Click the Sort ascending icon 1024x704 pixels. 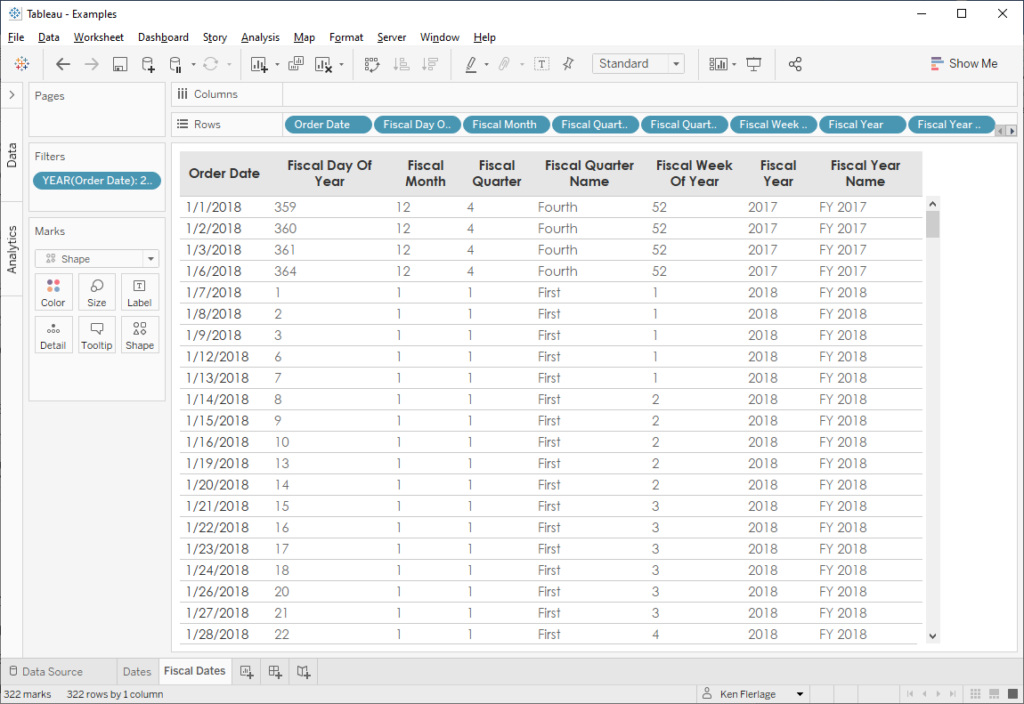click(x=401, y=64)
